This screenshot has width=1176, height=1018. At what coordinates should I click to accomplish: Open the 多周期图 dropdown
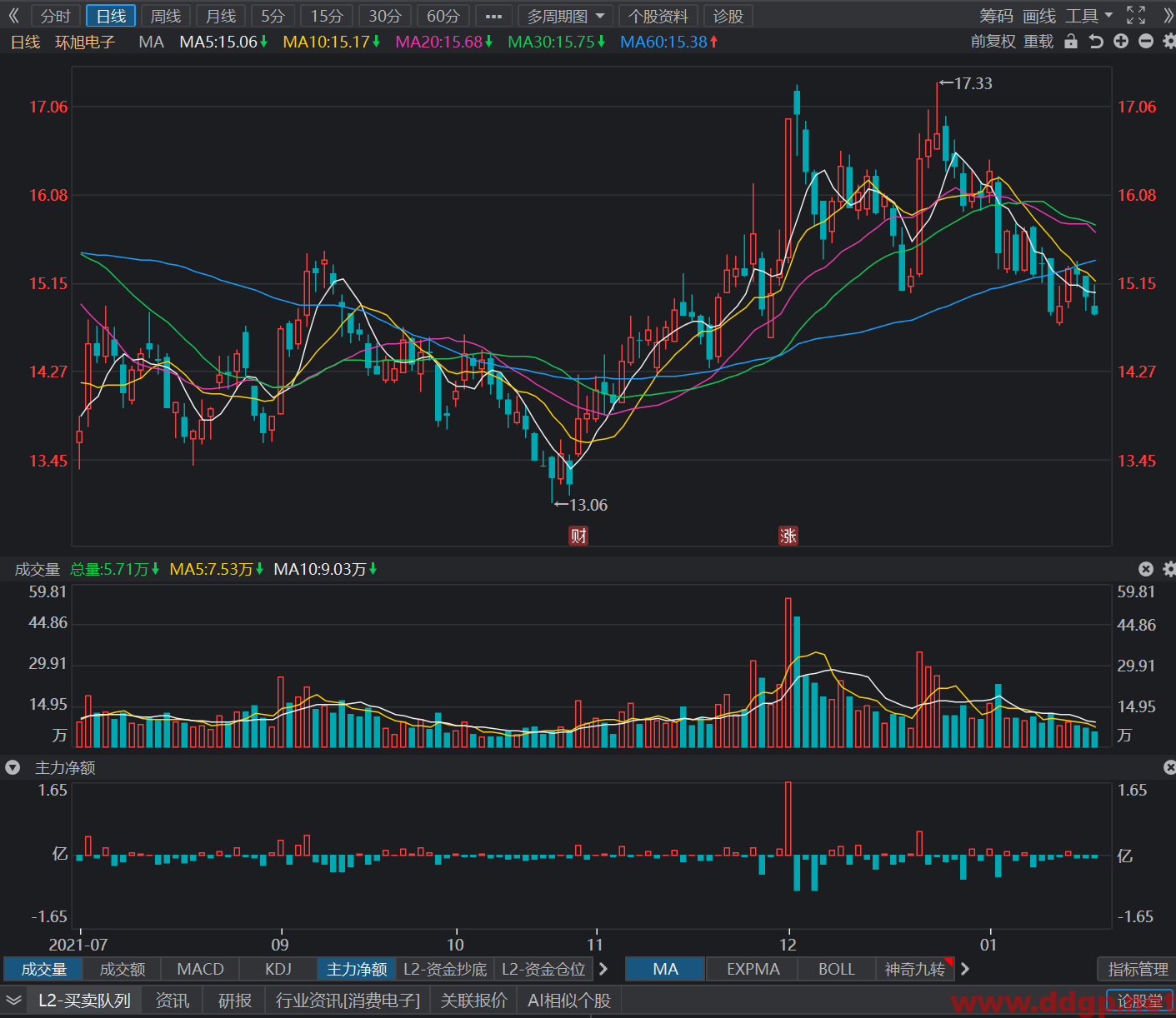point(565,16)
